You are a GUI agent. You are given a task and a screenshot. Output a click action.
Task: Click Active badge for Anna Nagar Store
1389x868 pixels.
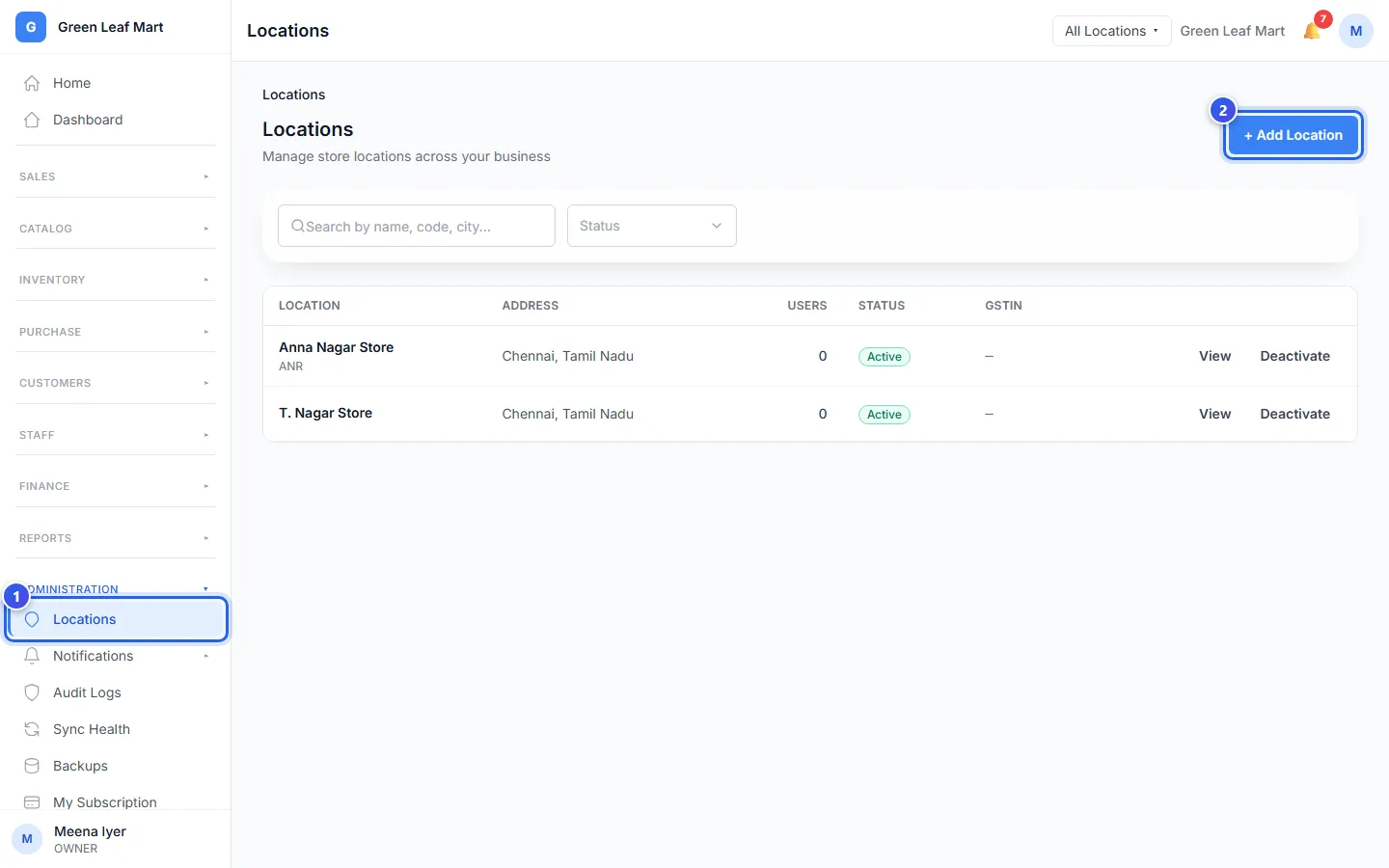click(x=885, y=357)
